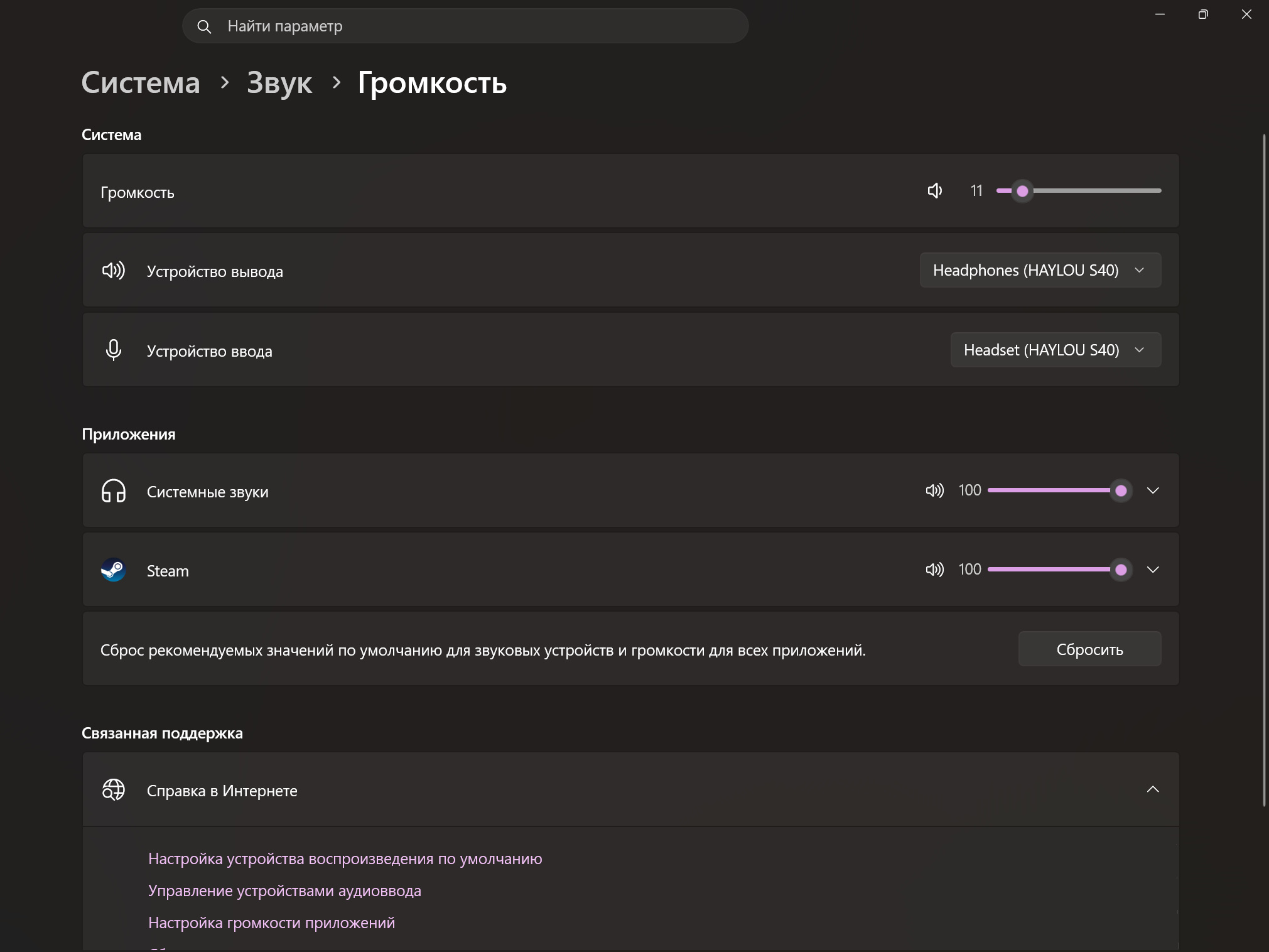Click the Связанная поддержка heading

tap(162, 733)
